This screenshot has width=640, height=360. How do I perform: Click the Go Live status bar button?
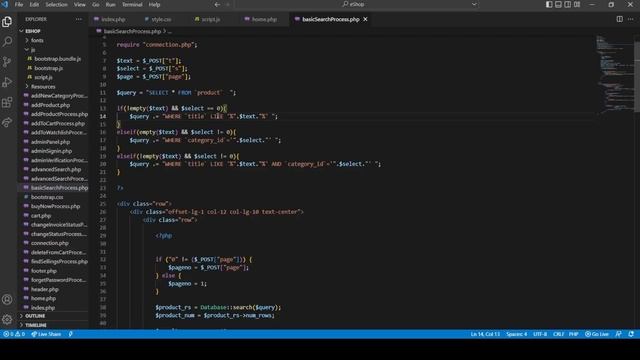(597, 334)
